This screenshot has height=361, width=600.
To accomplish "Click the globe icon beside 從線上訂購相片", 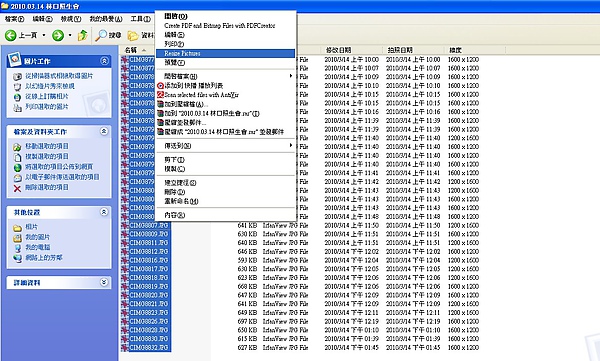I will (x=17, y=97).
